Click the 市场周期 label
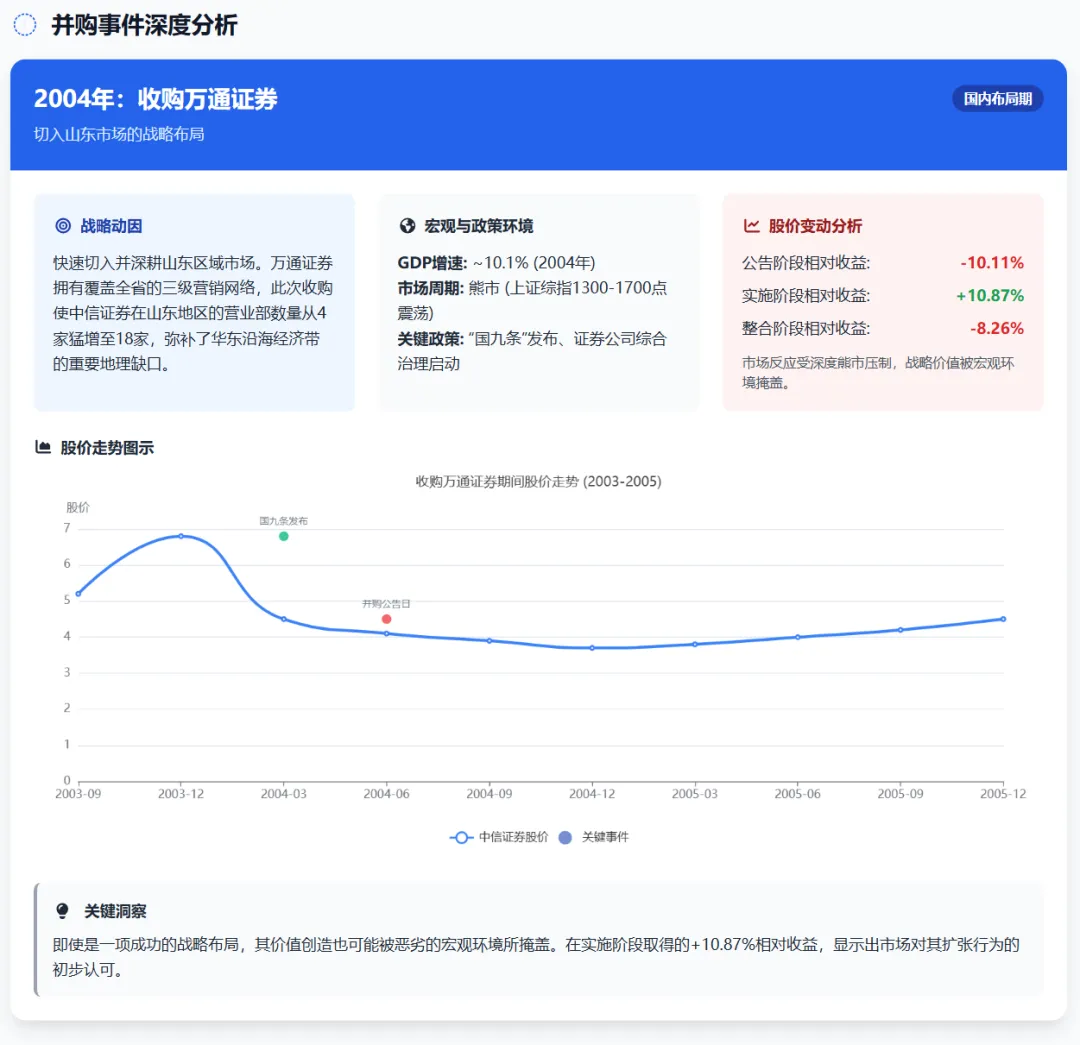The height and width of the screenshot is (1045, 1080). point(430,288)
